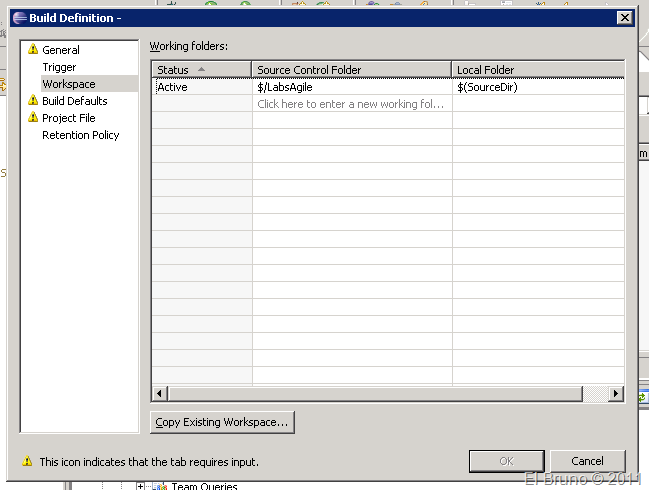649x490 pixels.
Task: Select the $/LabsAgile source folder cell
Action: point(350,87)
